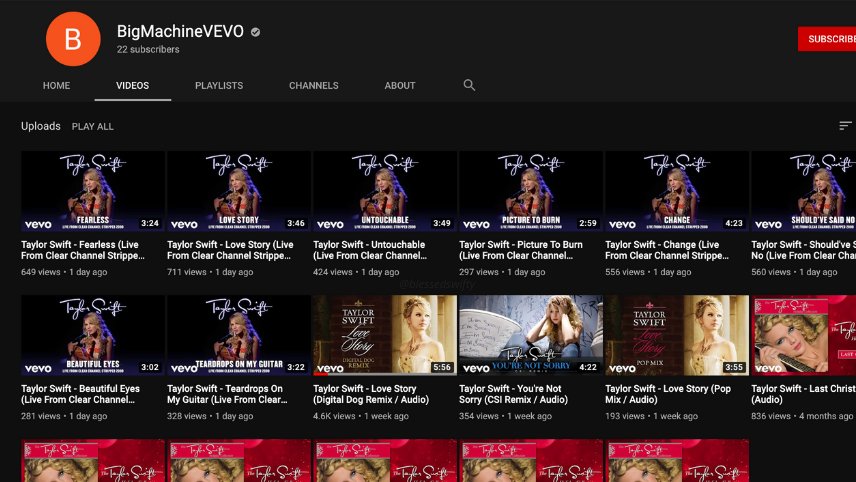Click title You're Not Sorry (CSI Remix / Audio)
856x482 pixels.
click(x=513, y=394)
